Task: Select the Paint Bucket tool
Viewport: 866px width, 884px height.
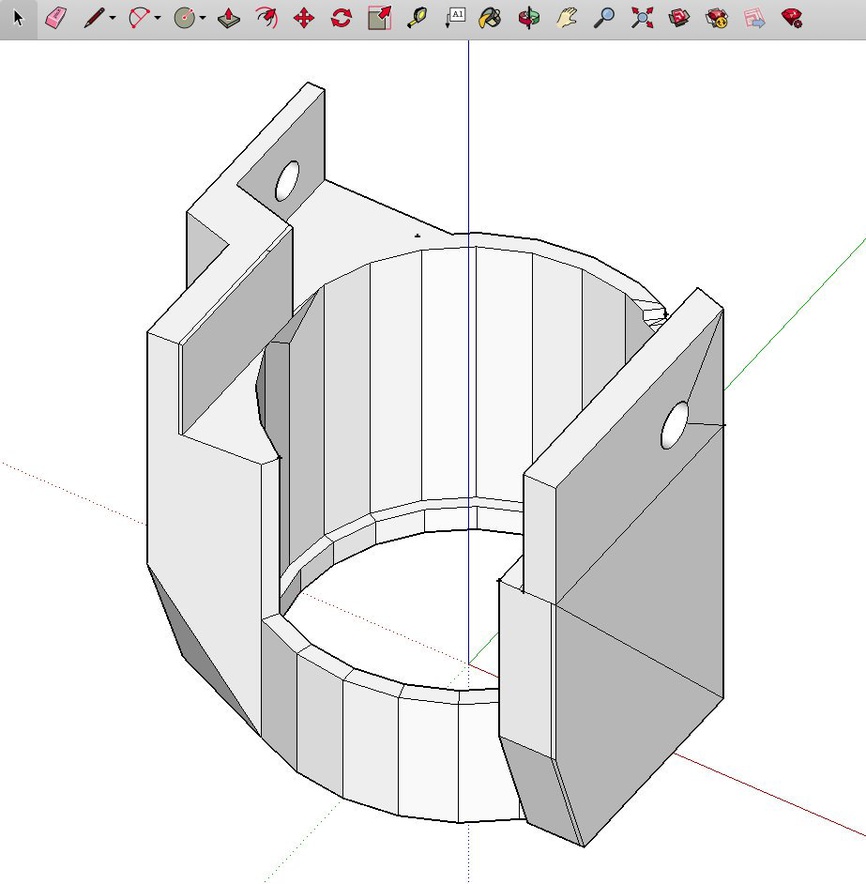Action: [x=489, y=18]
